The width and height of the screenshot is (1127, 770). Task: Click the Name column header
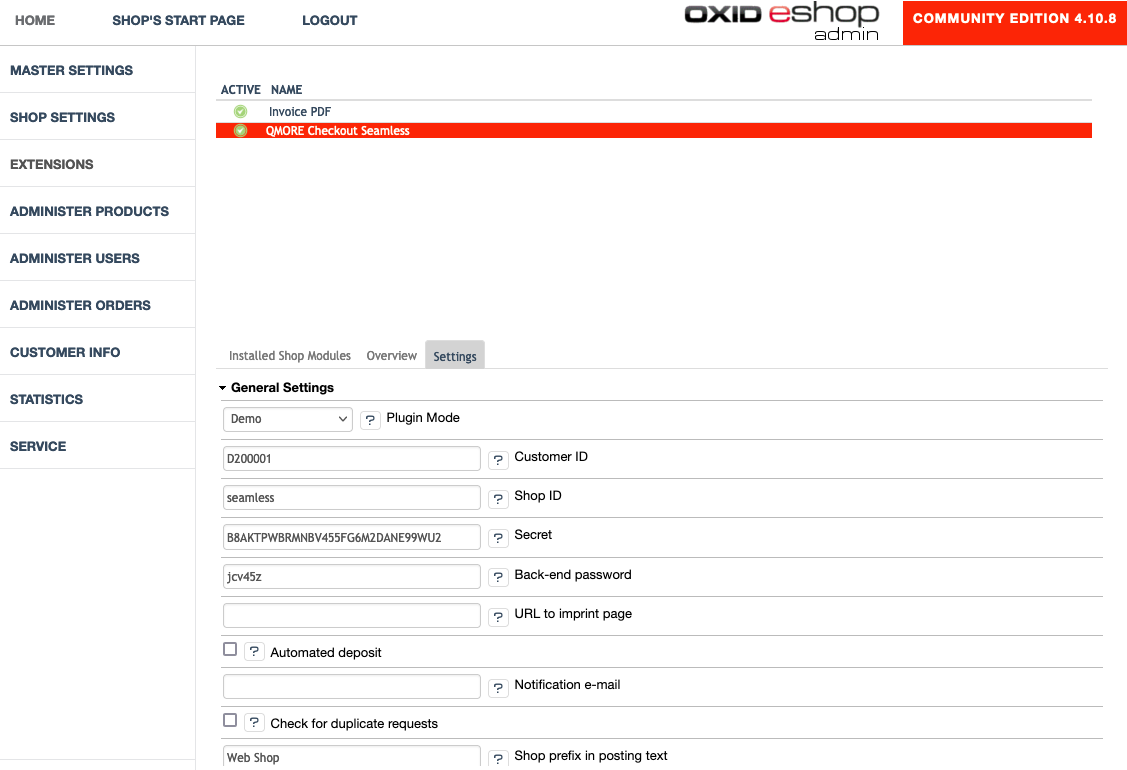[x=286, y=90]
